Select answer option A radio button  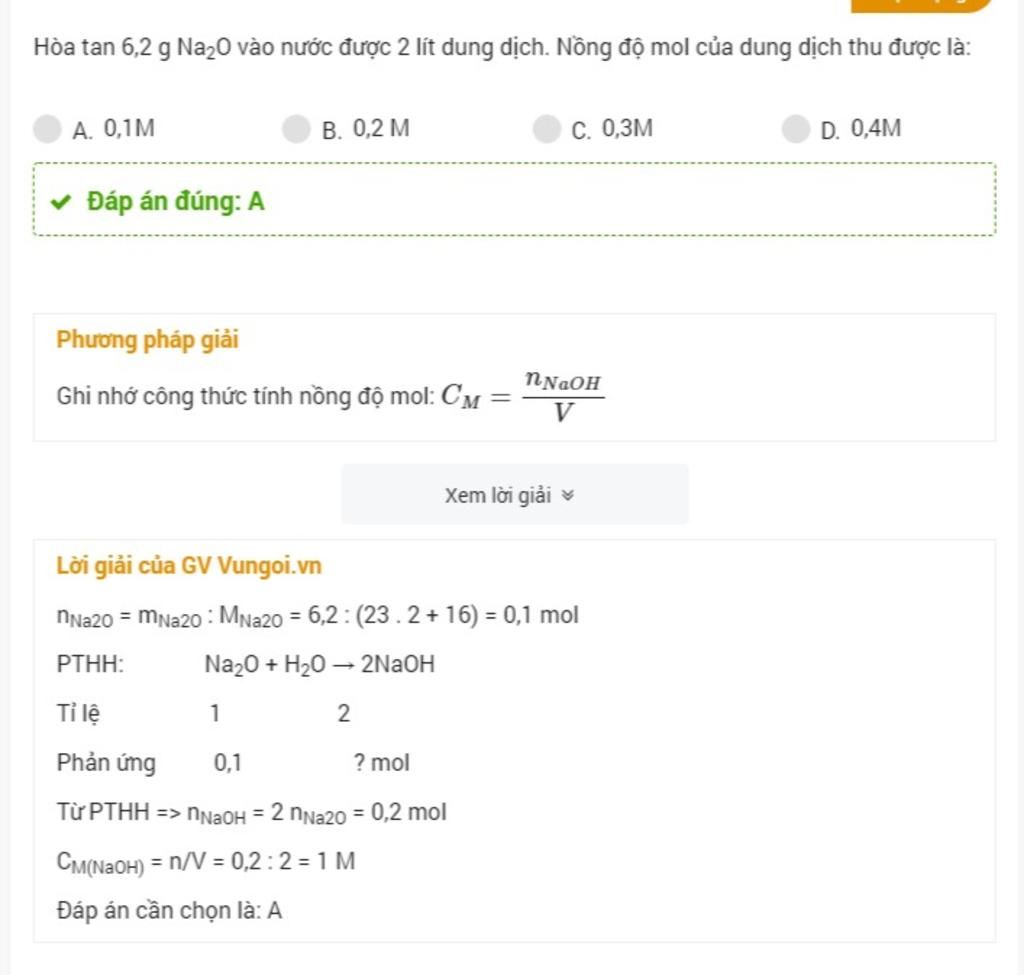pos(47,129)
